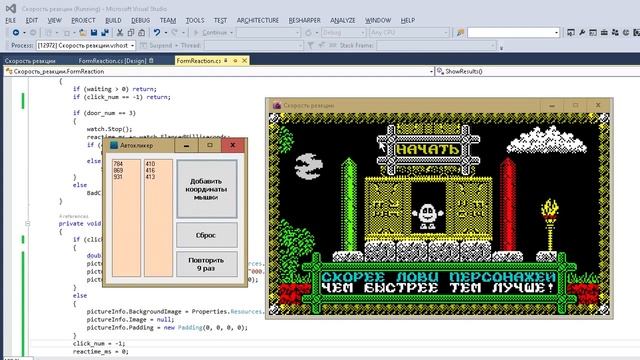
Task: Open the PROJECT menu
Action: [x=83, y=20]
